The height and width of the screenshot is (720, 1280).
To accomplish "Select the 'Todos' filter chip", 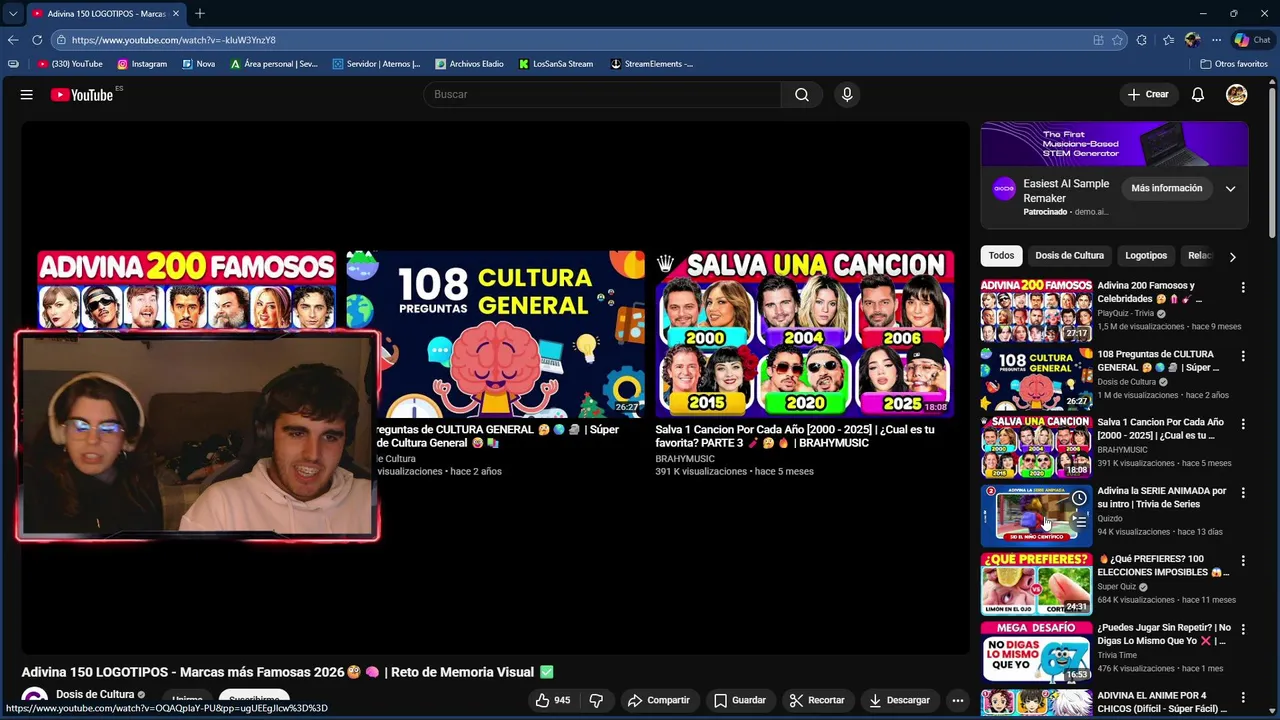I will 1001,256.
